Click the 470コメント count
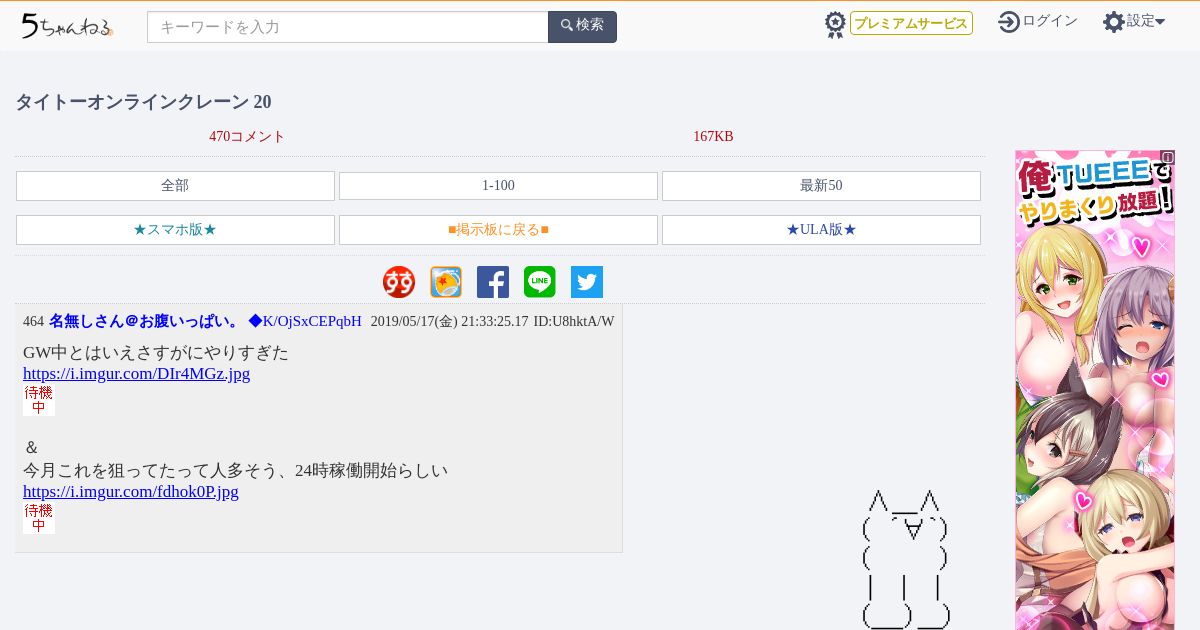The image size is (1200, 630). (x=247, y=137)
